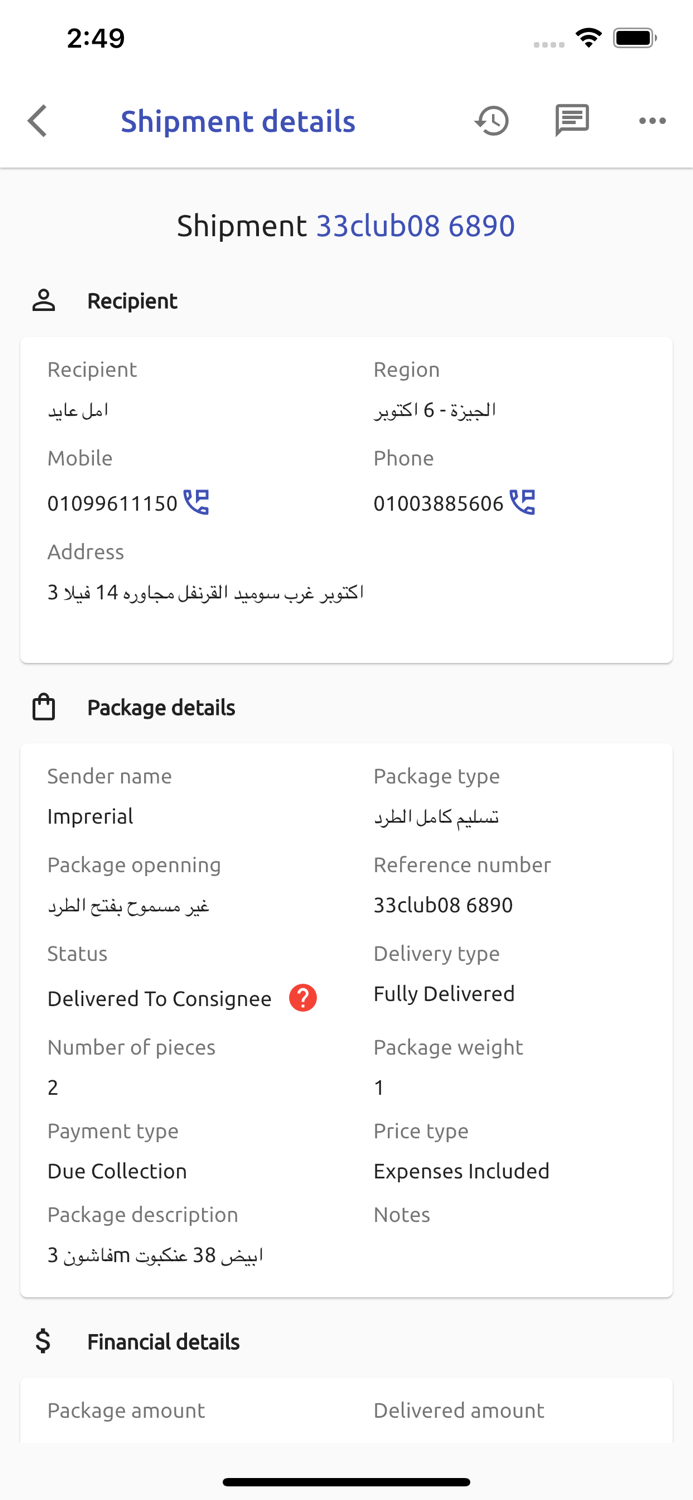This screenshot has height=1500, width=693.
Task: Go back using the left chevron arrow
Action: click(x=37, y=121)
